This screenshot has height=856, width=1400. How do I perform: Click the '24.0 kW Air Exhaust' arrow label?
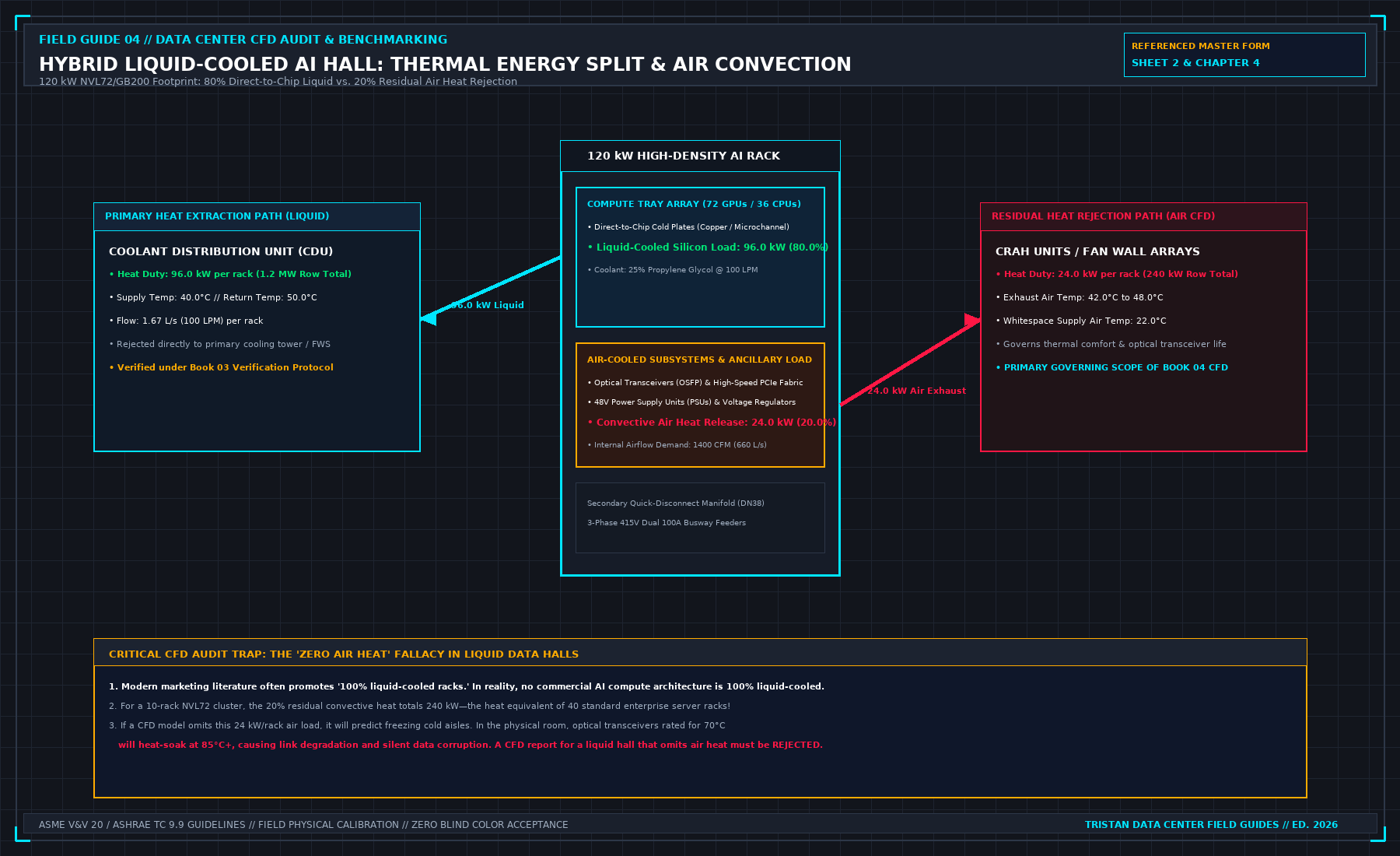(916, 391)
